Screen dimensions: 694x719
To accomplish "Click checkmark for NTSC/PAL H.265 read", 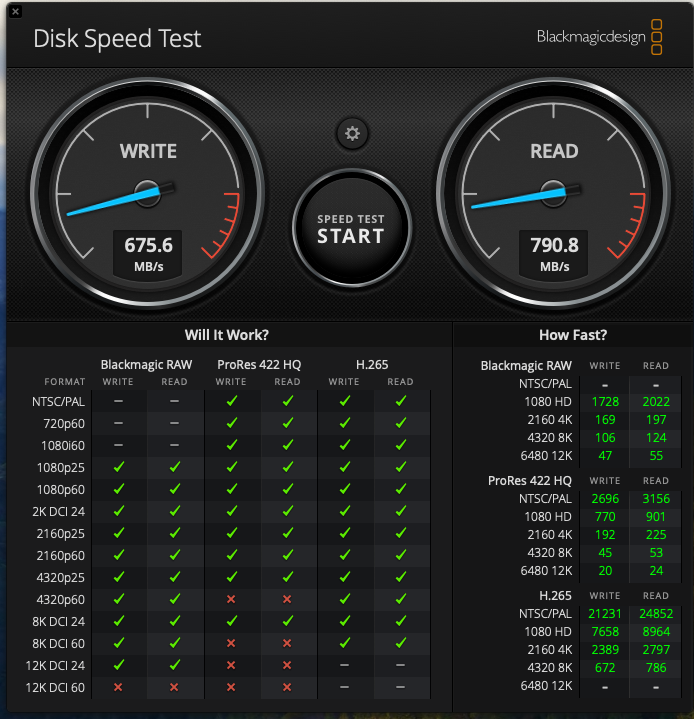I will tap(401, 401).
